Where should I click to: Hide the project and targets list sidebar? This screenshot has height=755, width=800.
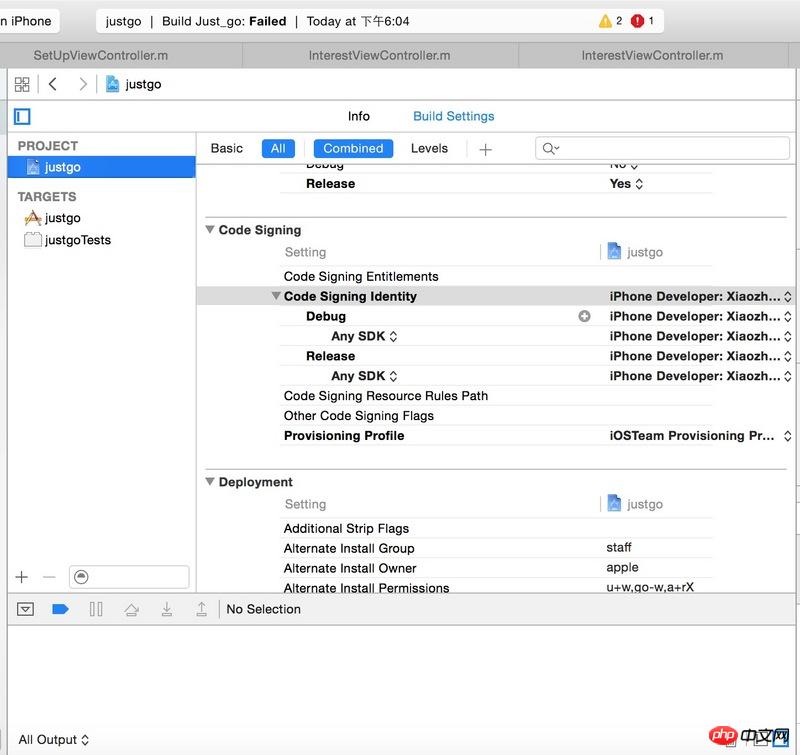tap(22, 117)
